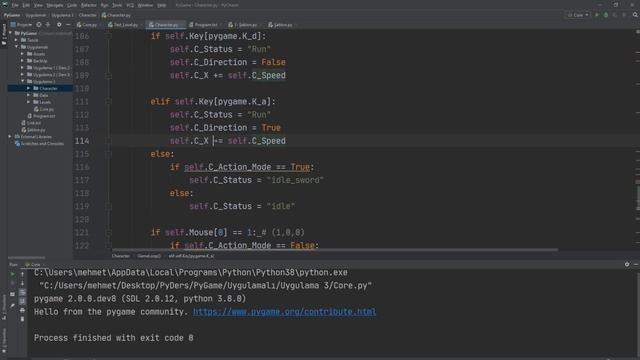Click the down arrow icon in Run panel
640x360 pixels.
(x=22, y=283)
